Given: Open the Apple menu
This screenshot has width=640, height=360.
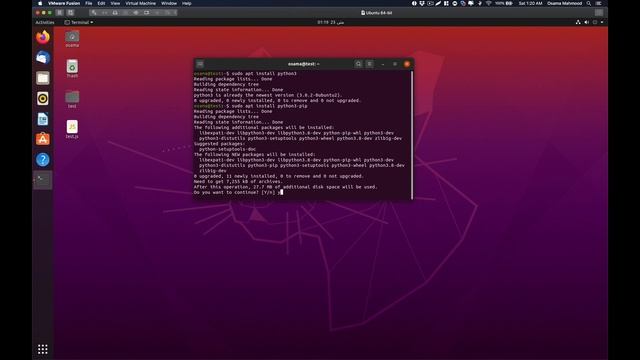Looking at the screenshot, I should [x=40, y=3].
